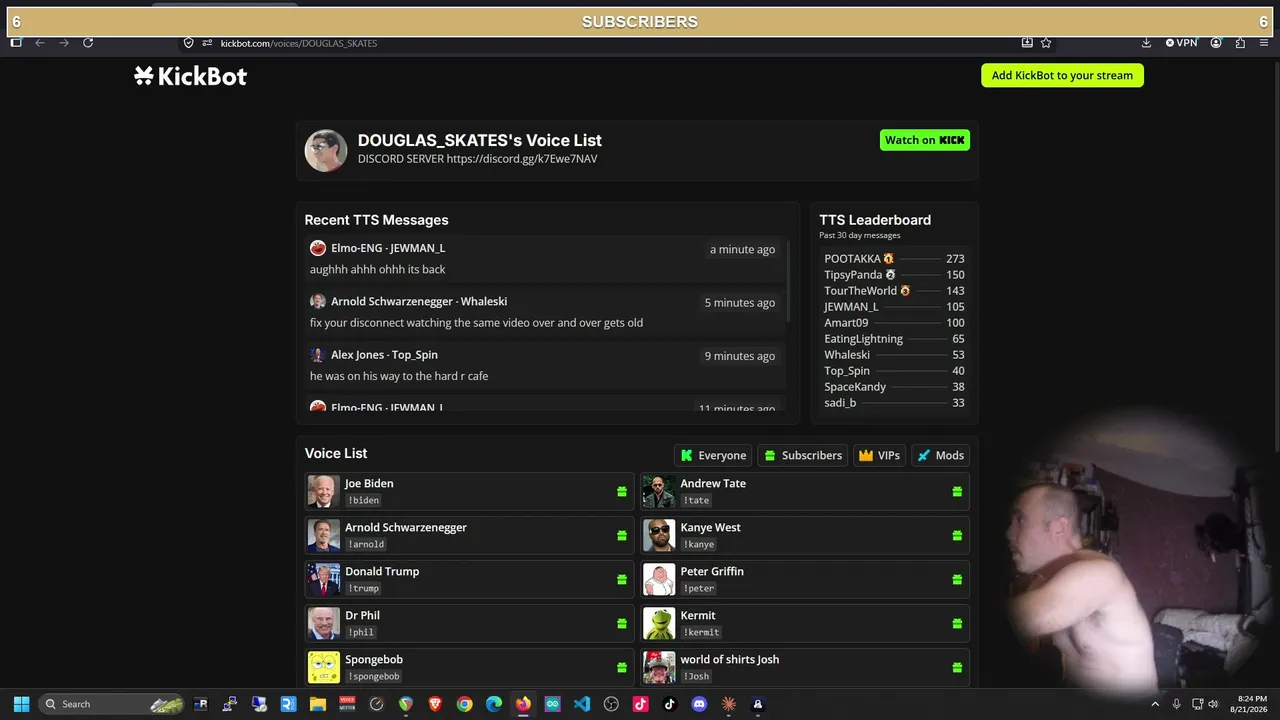Image resolution: width=1280 pixels, height=720 pixels.
Task: Open the Windows Start menu
Action: coord(21,704)
